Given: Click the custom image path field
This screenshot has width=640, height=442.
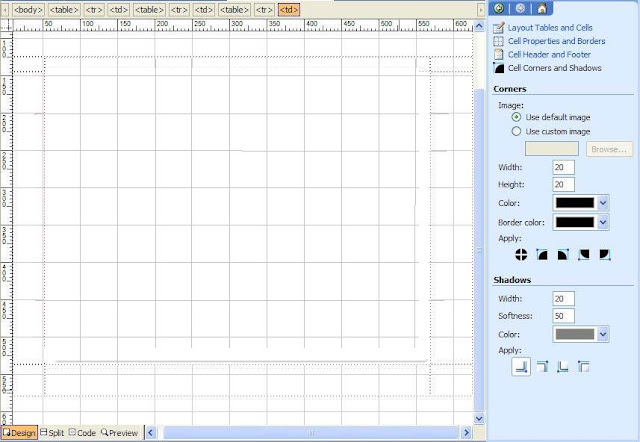Looking at the screenshot, I should click(551, 149).
